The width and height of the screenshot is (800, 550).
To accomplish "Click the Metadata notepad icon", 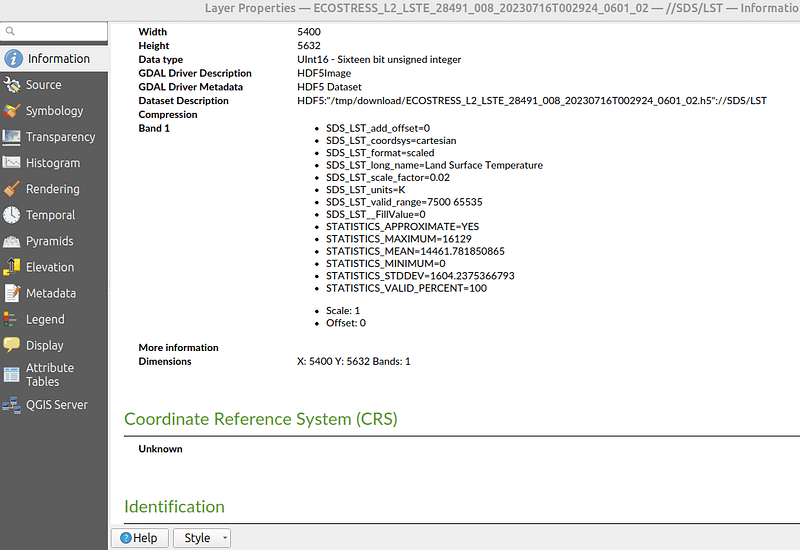I will (x=11, y=293).
